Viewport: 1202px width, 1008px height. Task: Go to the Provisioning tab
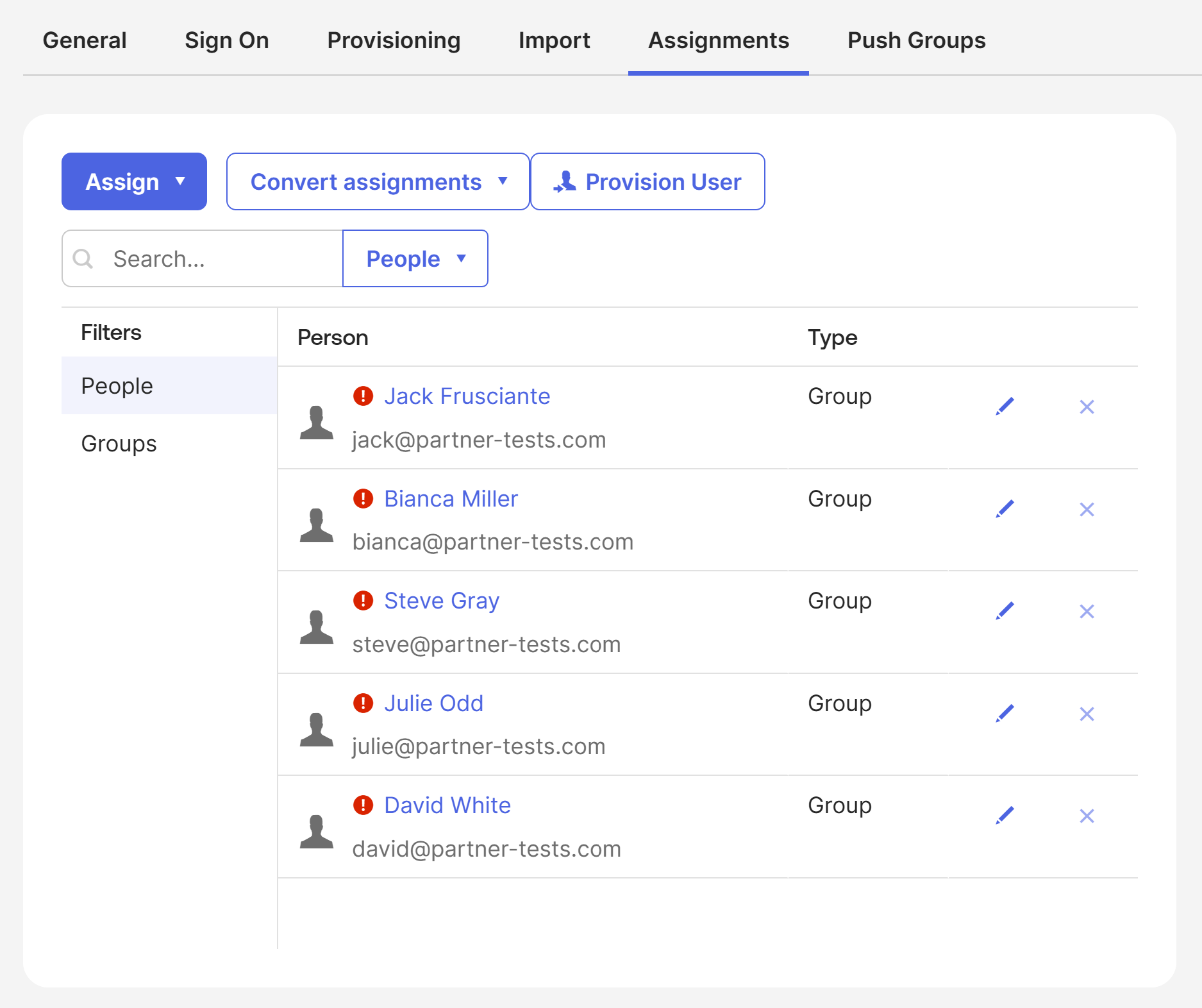pos(394,40)
